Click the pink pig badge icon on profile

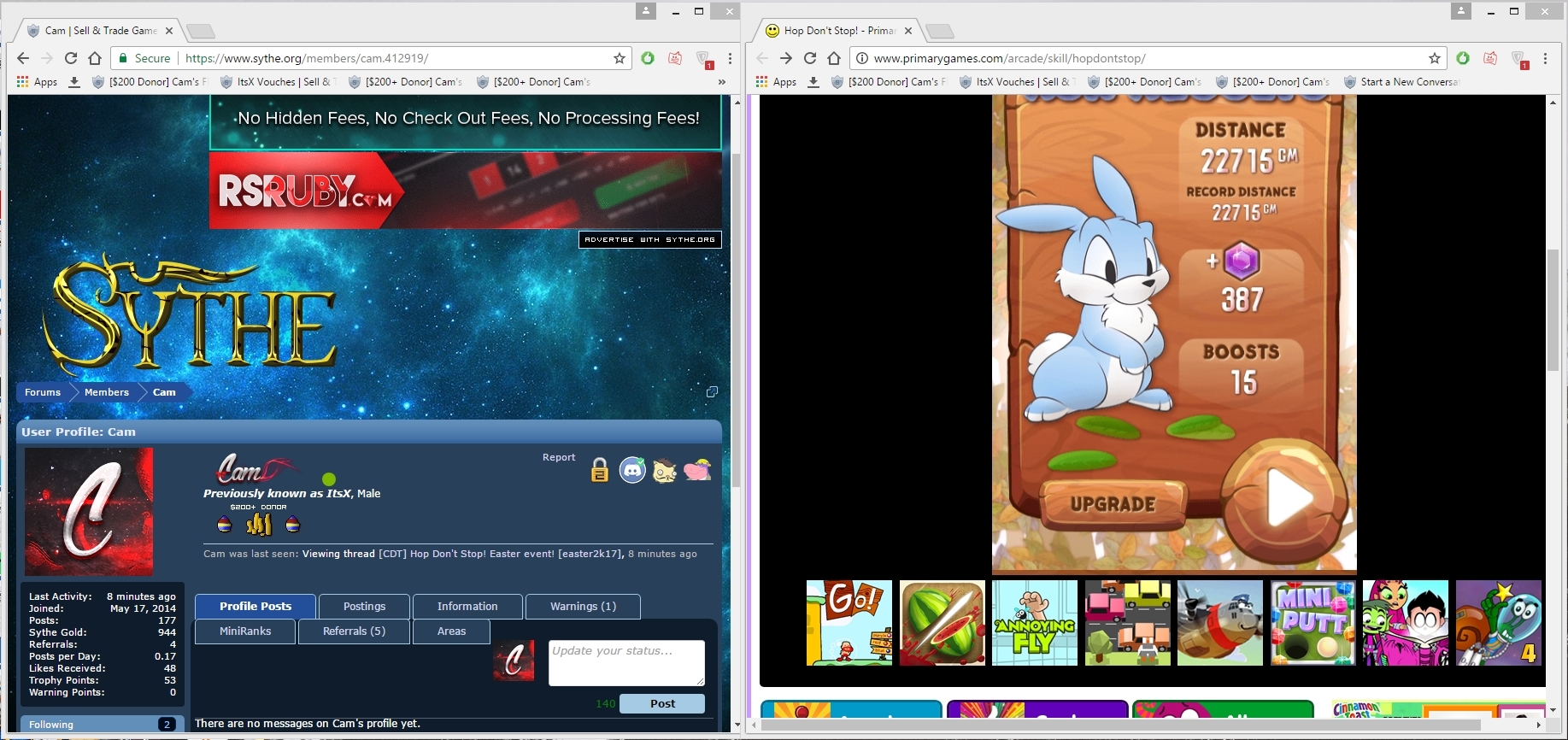tap(697, 470)
